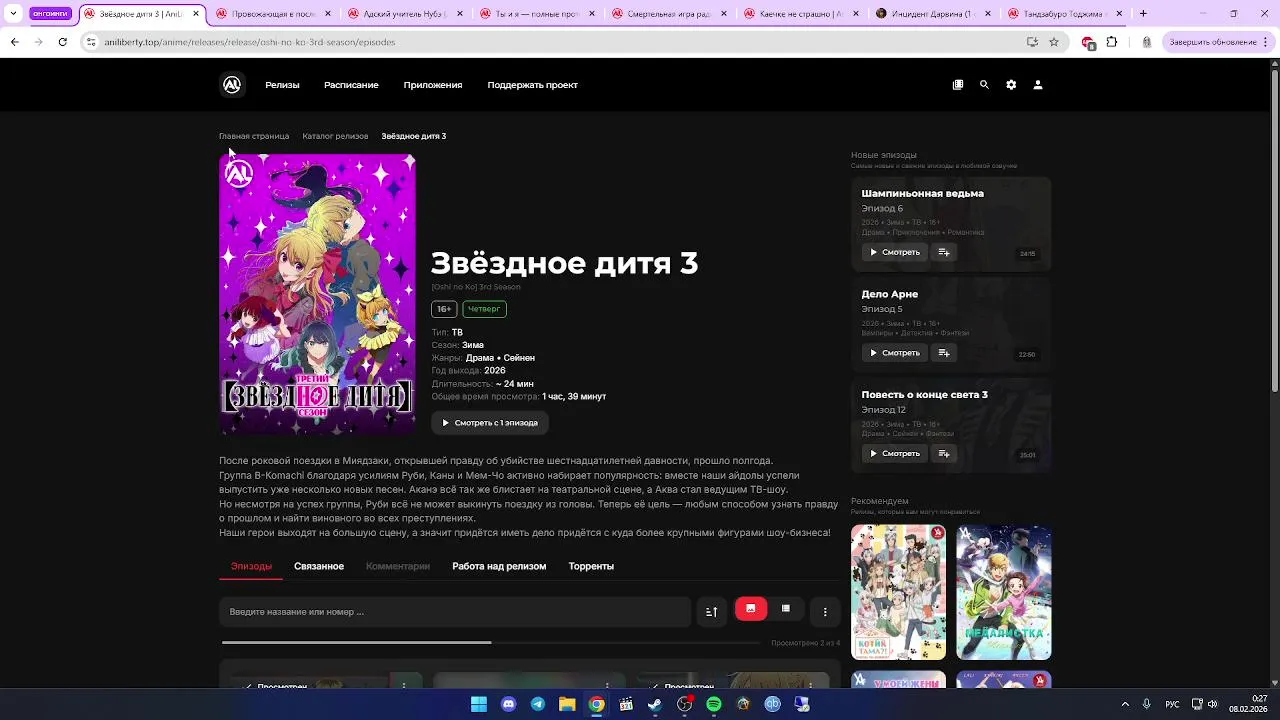Watch Повесть о конце света 3 Эпизод 12
Image resolution: width=1280 pixels, height=720 pixels.
[x=895, y=454]
